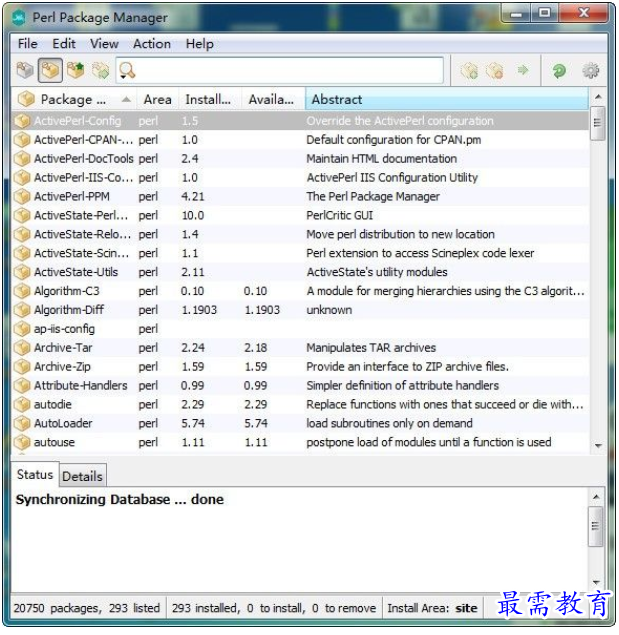Sort by Package name column header
619x635 pixels.
pyautogui.click(x=74, y=99)
